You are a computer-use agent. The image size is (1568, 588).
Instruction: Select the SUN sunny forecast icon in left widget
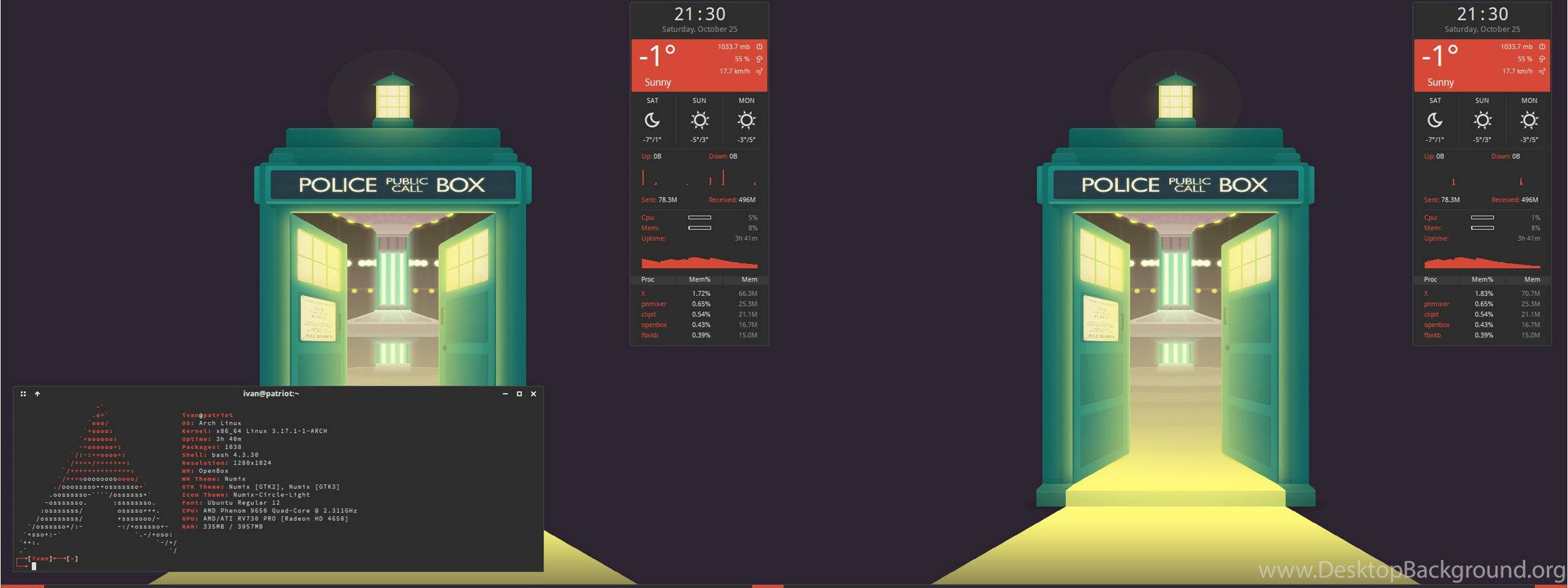(700, 120)
